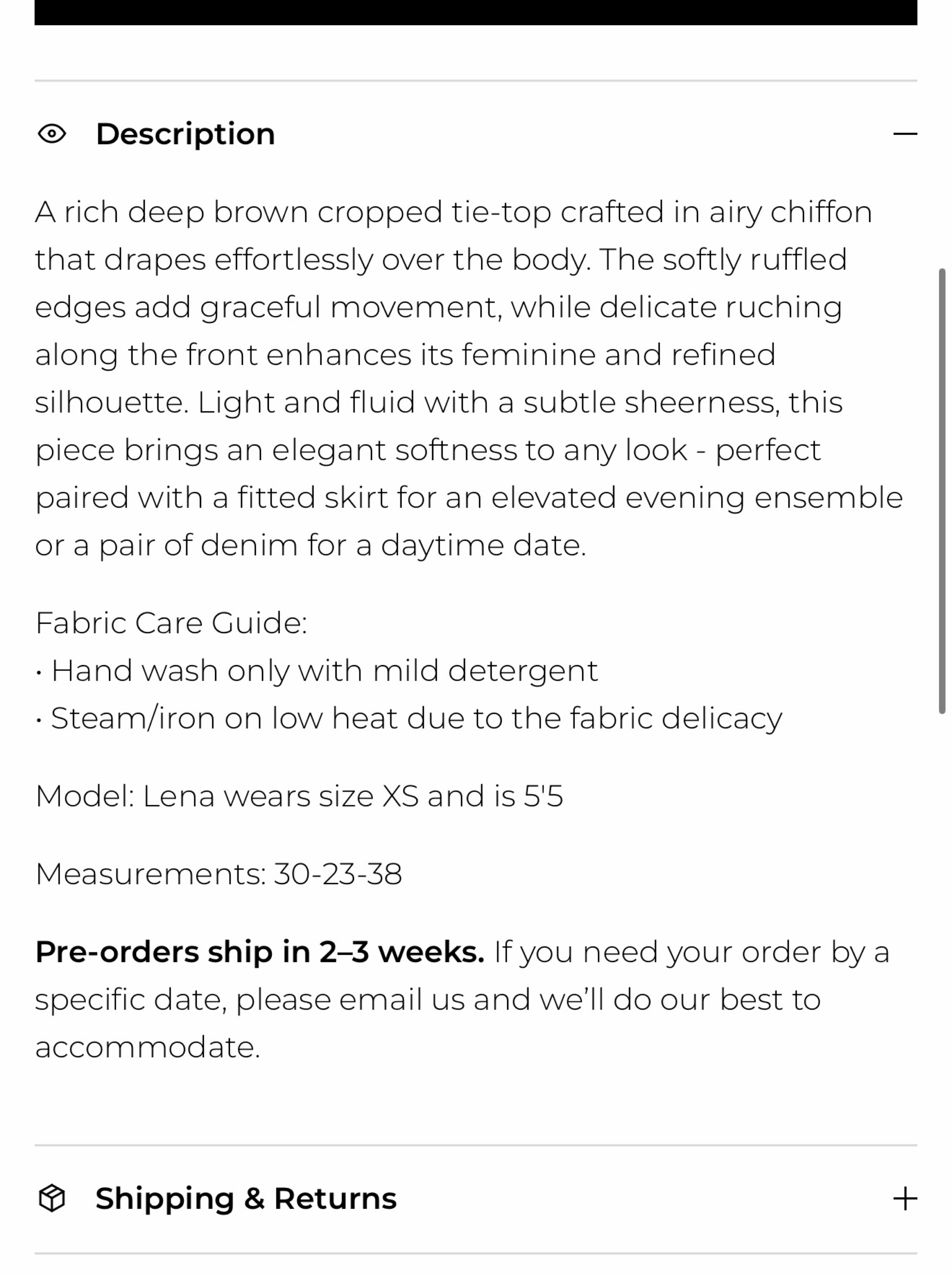Click the 'Steam/iron on low heat' bullet
This screenshot has width=952, height=1274.
[x=408, y=718]
